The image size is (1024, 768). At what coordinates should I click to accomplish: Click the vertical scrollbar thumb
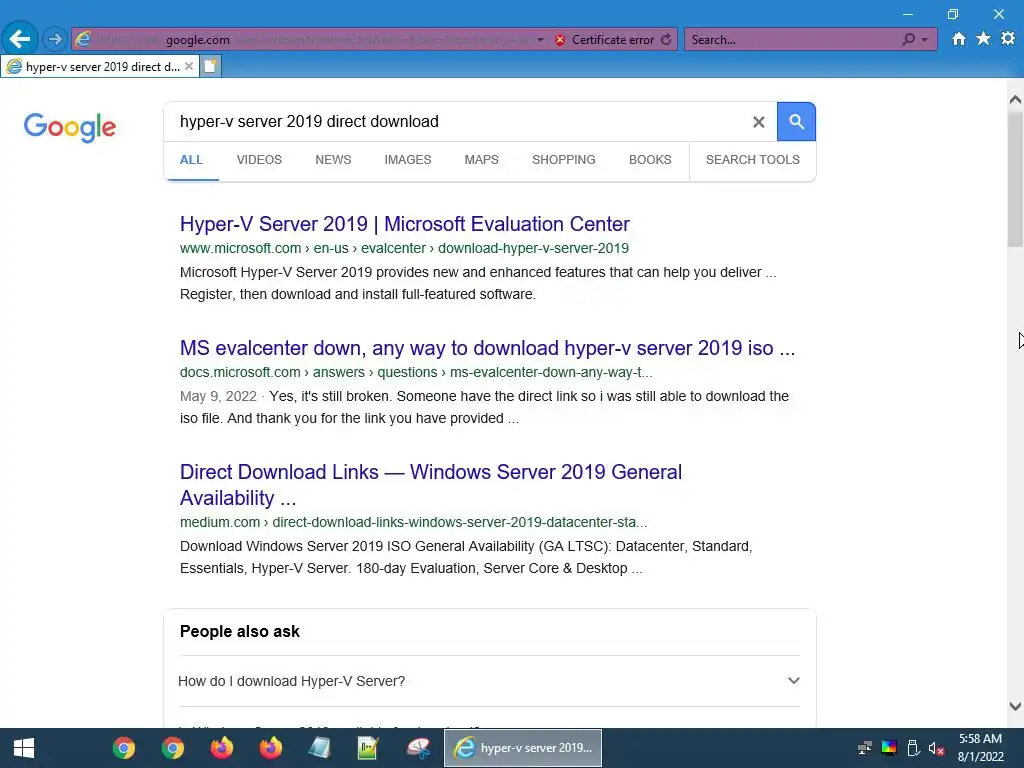[x=1015, y=178]
